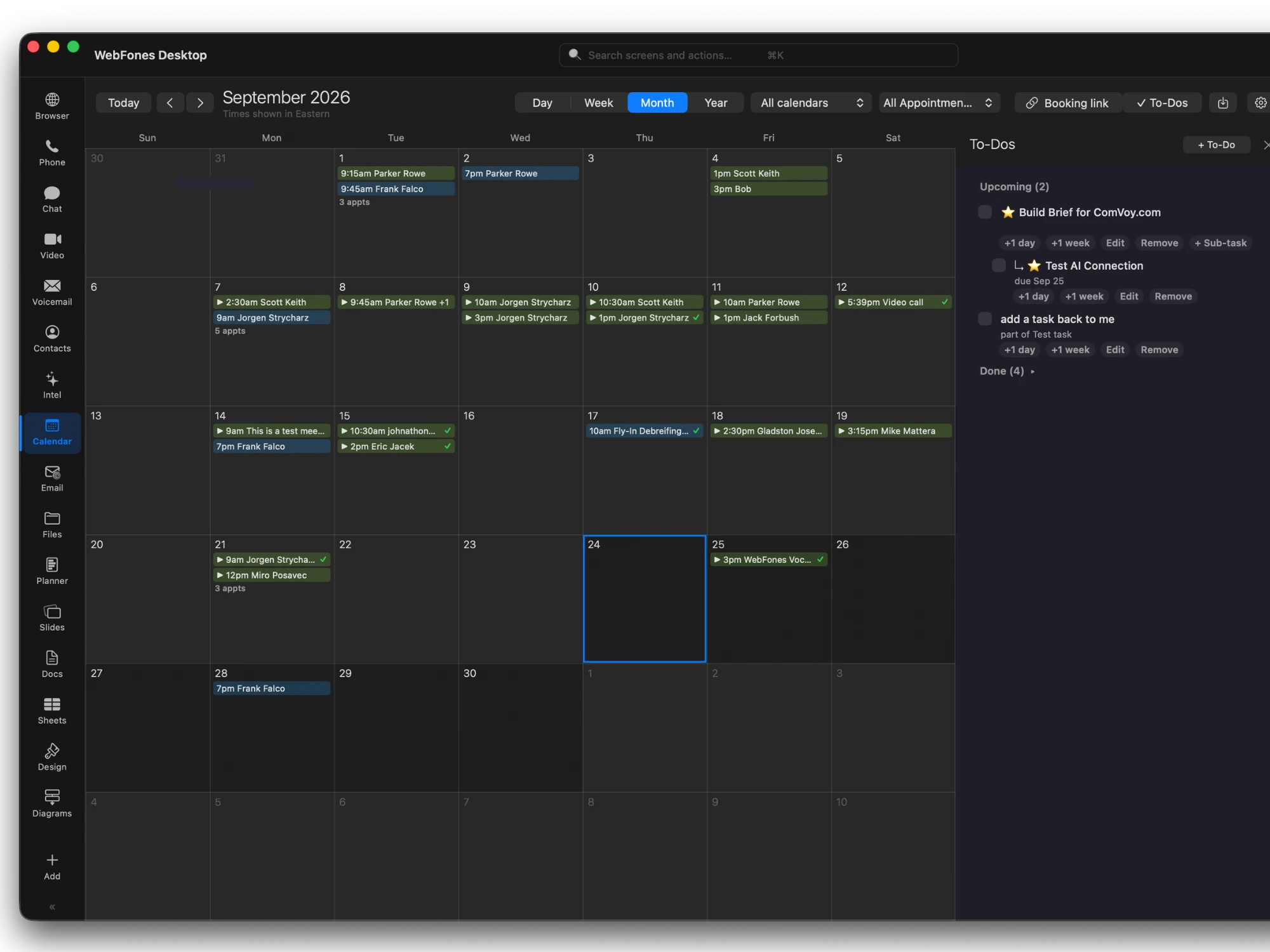The height and width of the screenshot is (952, 1270).
Task: Open All calendars dropdown
Action: coord(812,103)
